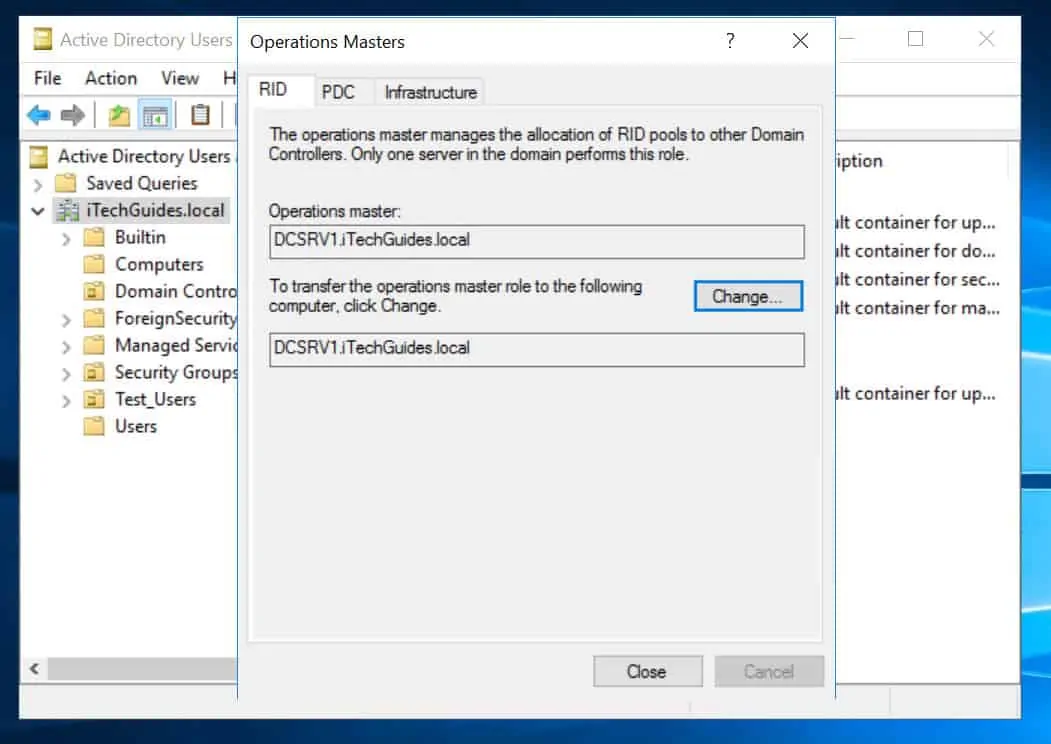Viewport: 1051px width, 744px height.
Task: Click the Domain Controllers OU icon
Action: (x=94, y=291)
